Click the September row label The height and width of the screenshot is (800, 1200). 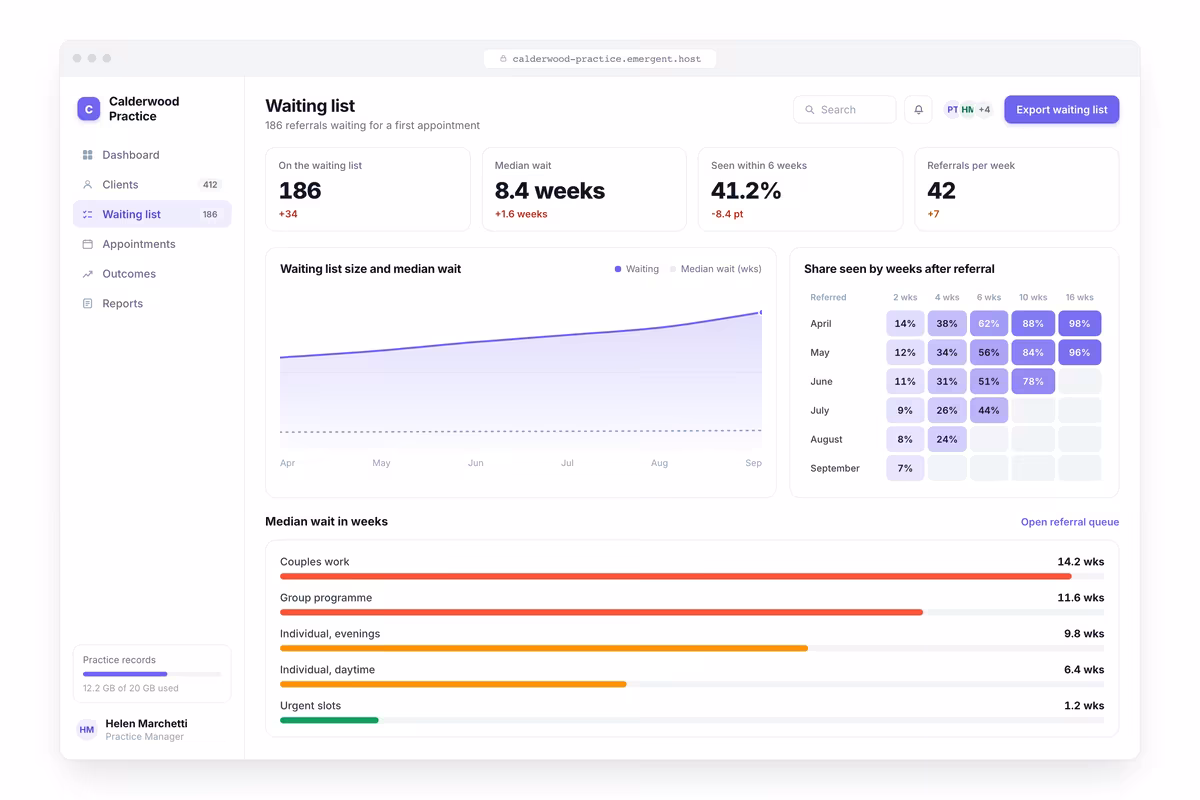(835, 468)
